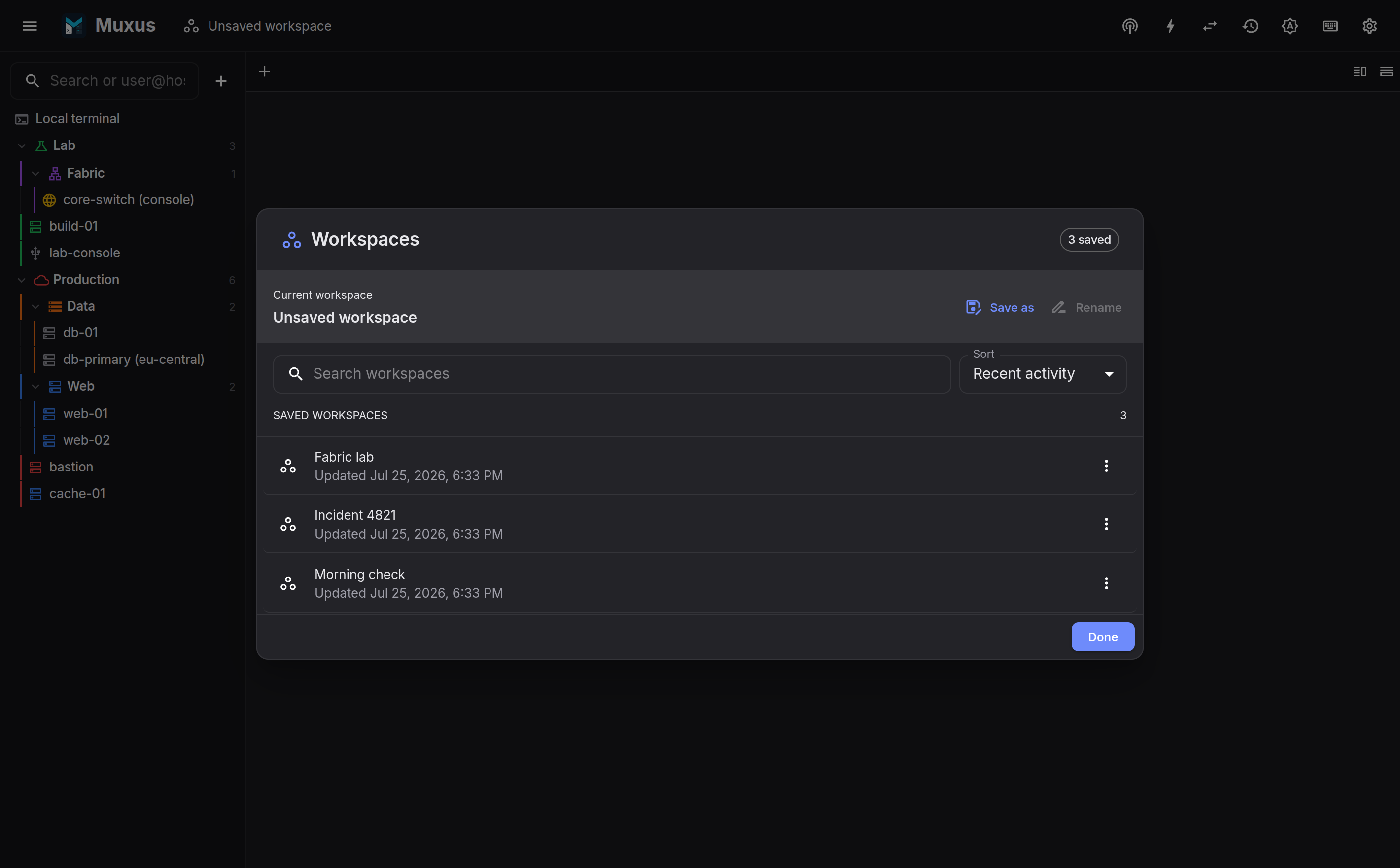Open more options for Fabric lab
This screenshot has width=1400, height=868.
1106,466
